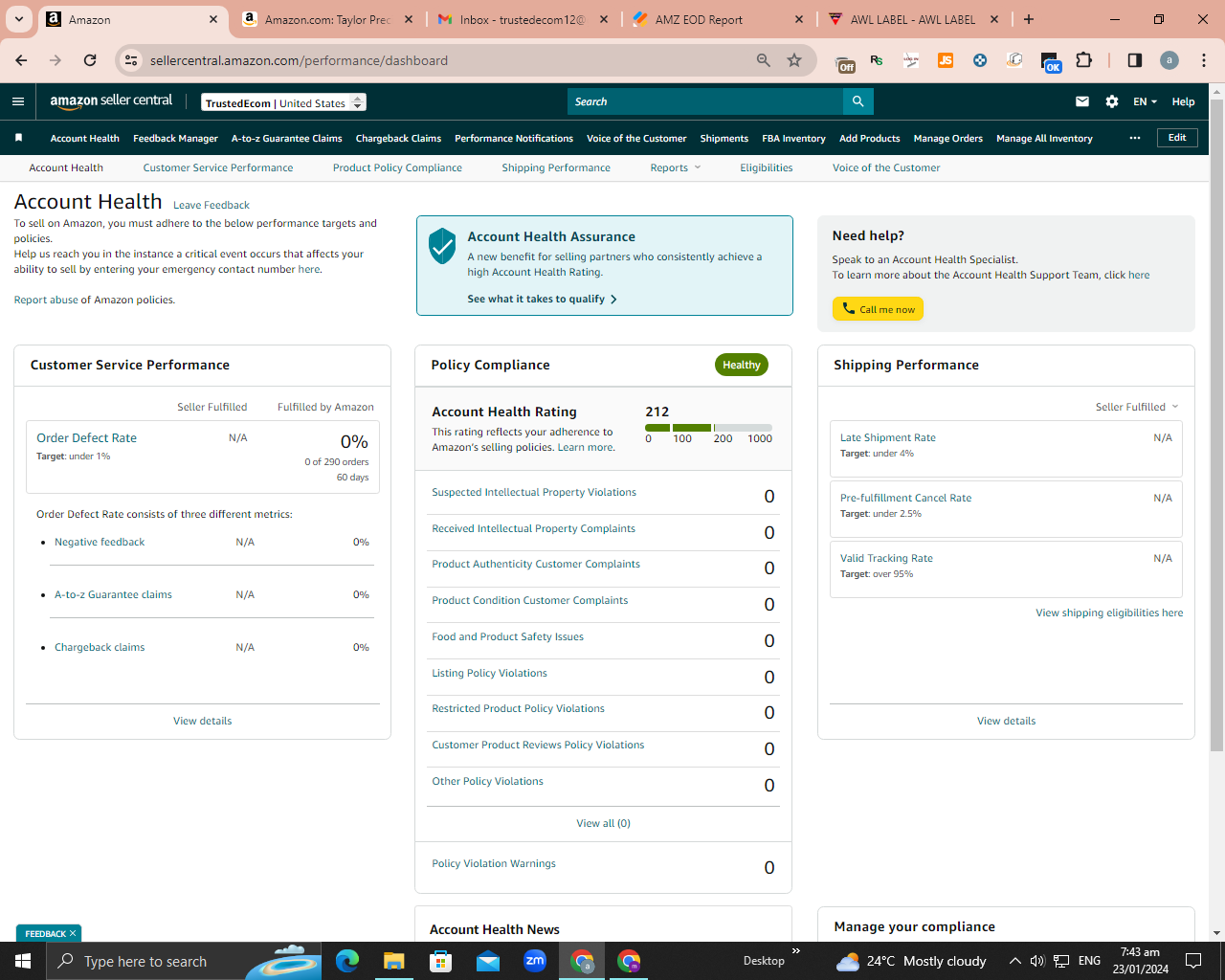
Task: Click the Leave Feedback link
Action: [212, 205]
